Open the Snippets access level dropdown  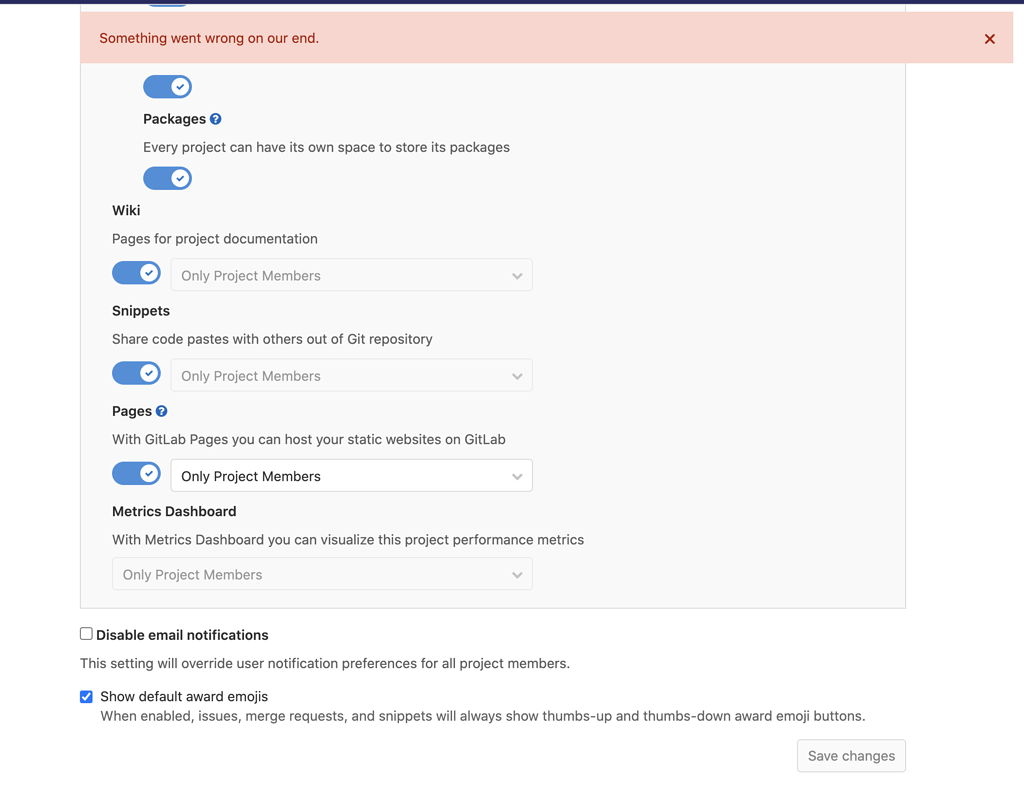point(351,375)
